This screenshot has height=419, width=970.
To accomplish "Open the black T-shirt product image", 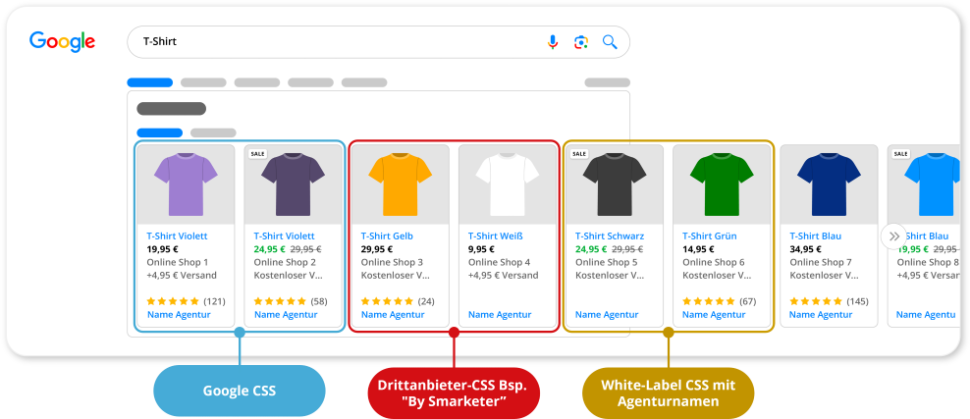I will (614, 184).
